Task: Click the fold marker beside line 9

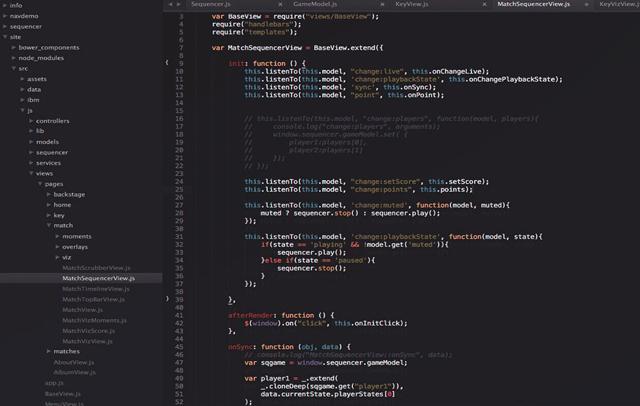Action: (x=166, y=62)
